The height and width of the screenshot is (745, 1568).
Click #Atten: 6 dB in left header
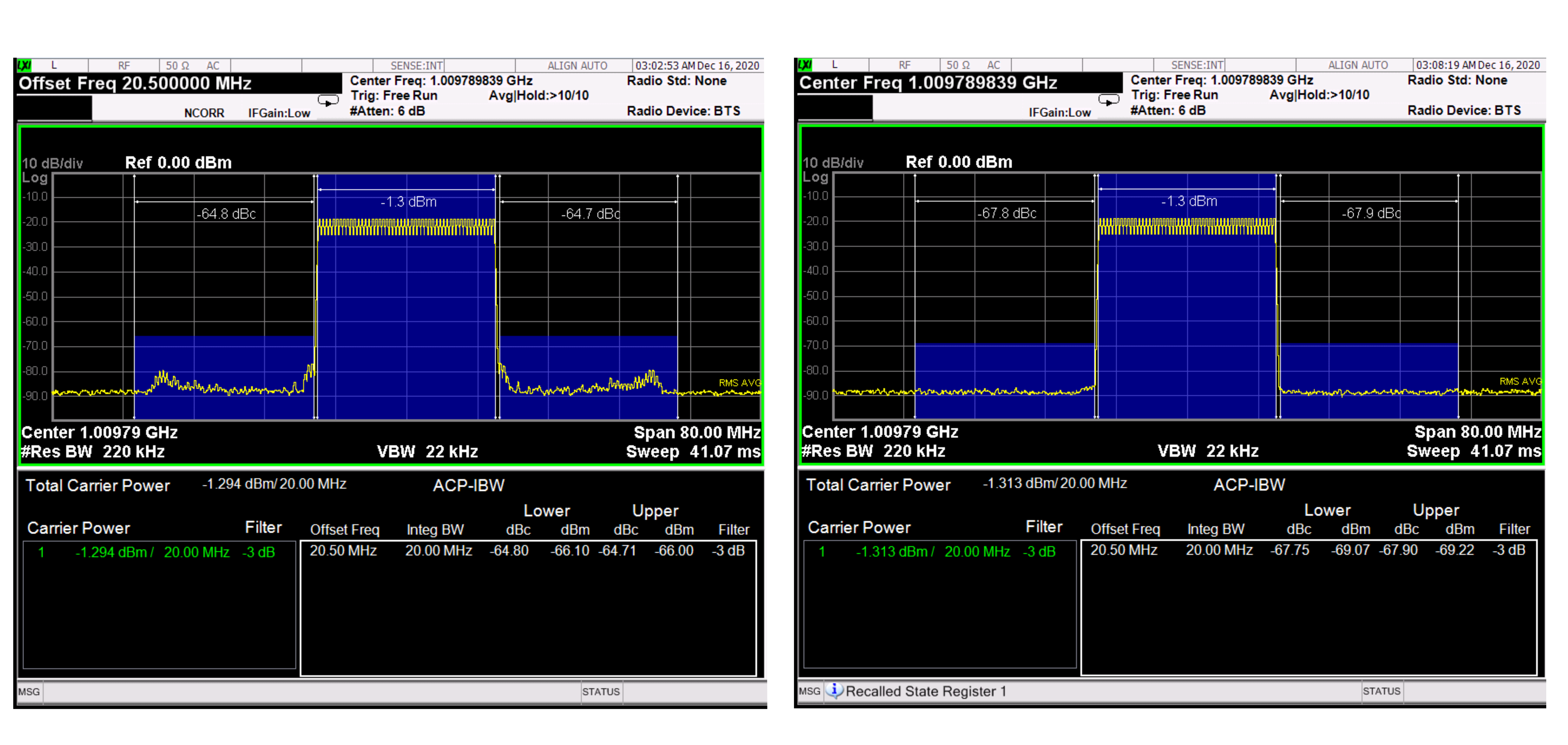coord(387,111)
